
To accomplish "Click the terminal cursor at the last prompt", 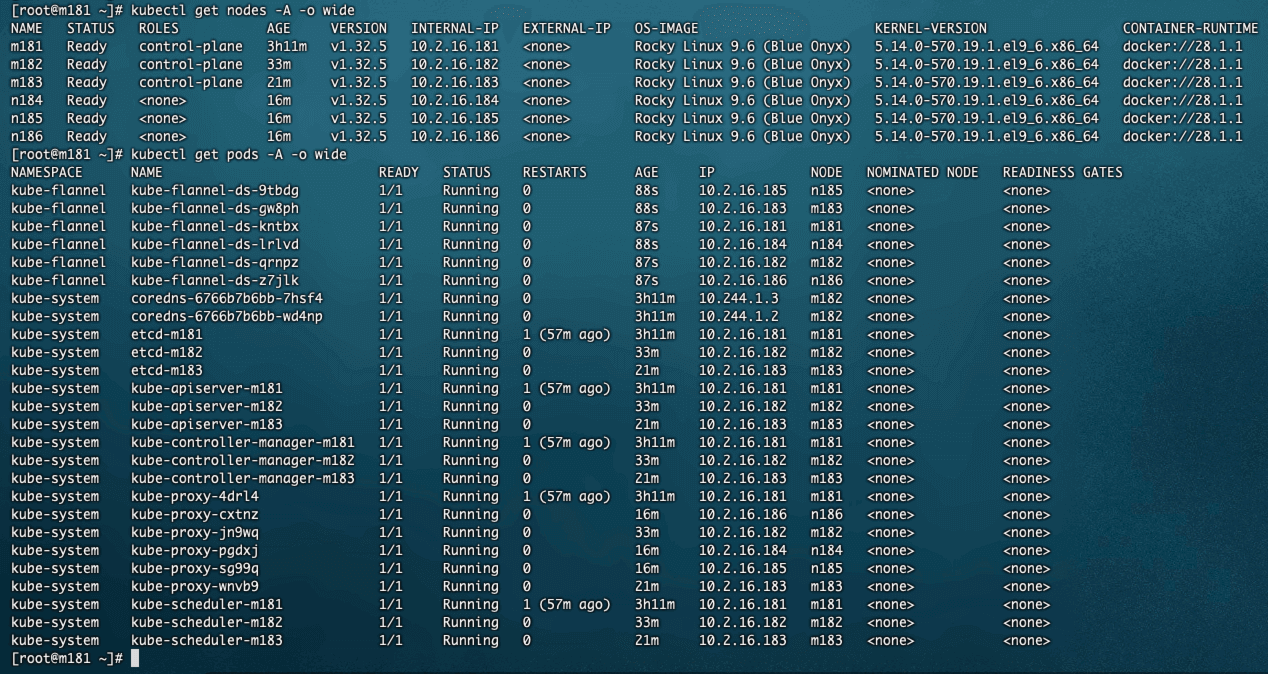I will point(135,658).
